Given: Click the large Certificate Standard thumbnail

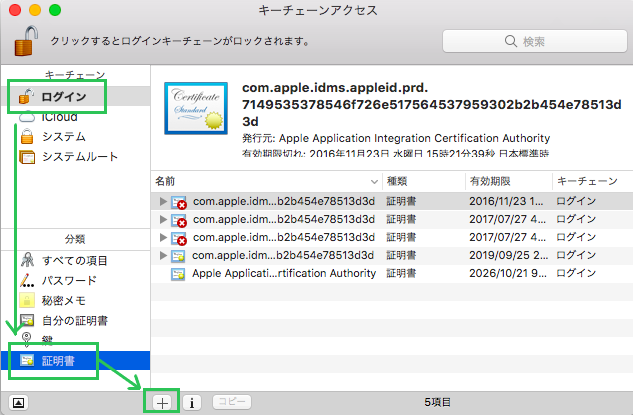Looking at the screenshot, I should click(196, 108).
